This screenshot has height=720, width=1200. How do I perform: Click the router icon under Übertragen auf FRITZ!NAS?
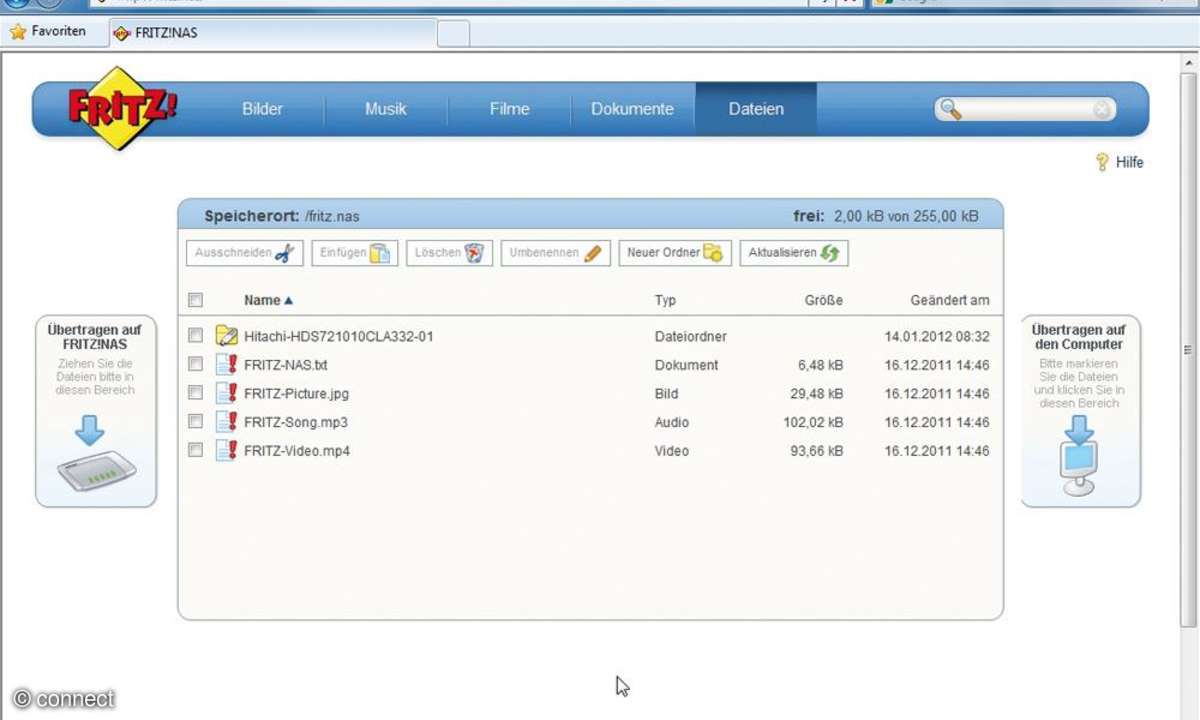(96, 471)
